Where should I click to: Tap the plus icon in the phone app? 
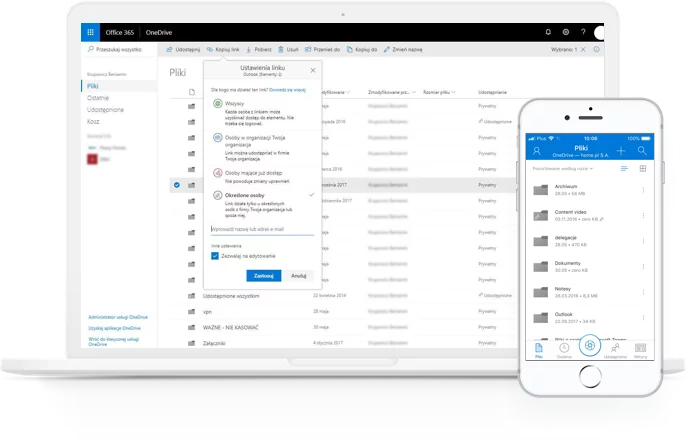[x=621, y=150]
